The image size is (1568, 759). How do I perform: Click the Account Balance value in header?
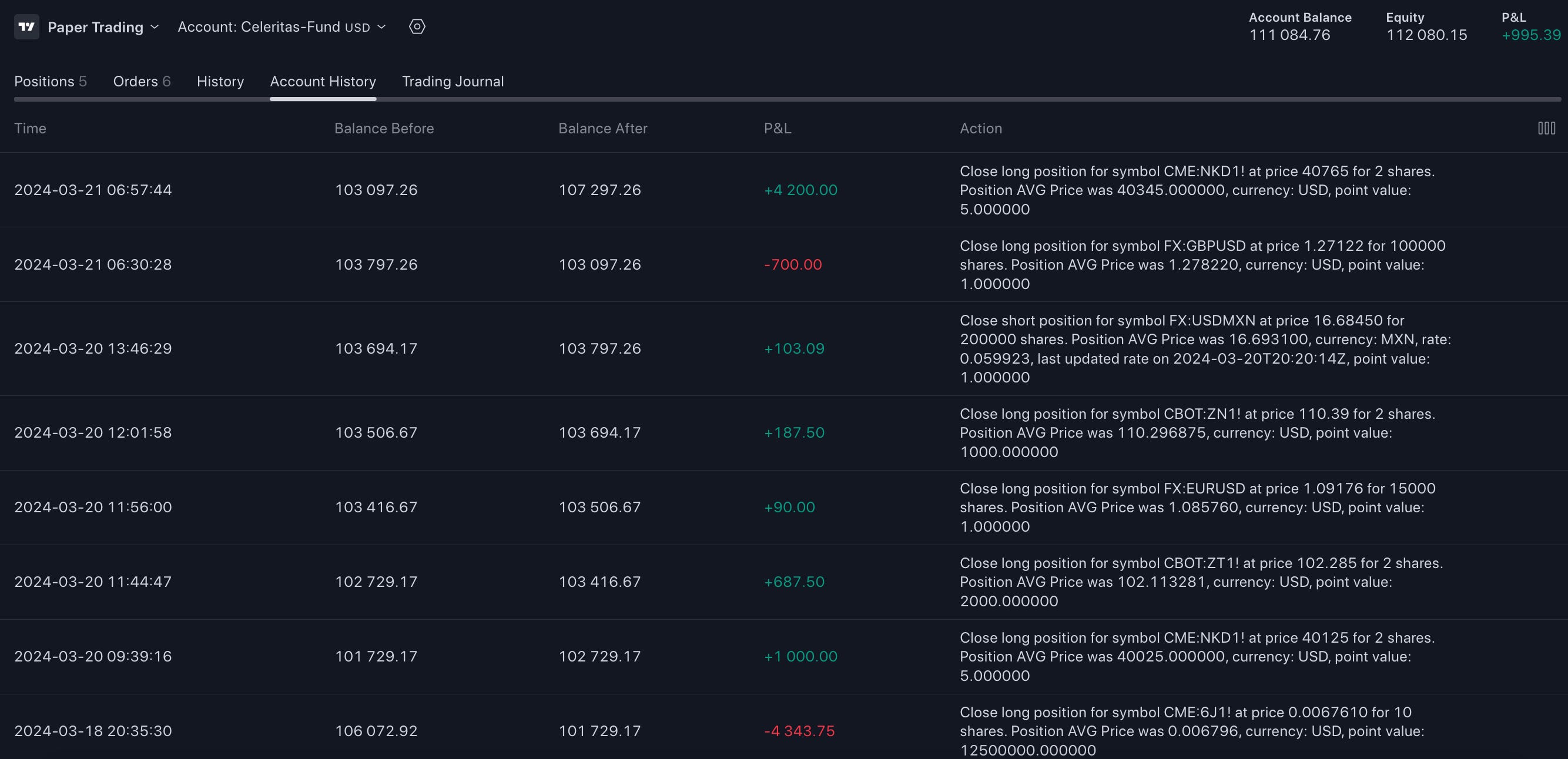[1289, 35]
